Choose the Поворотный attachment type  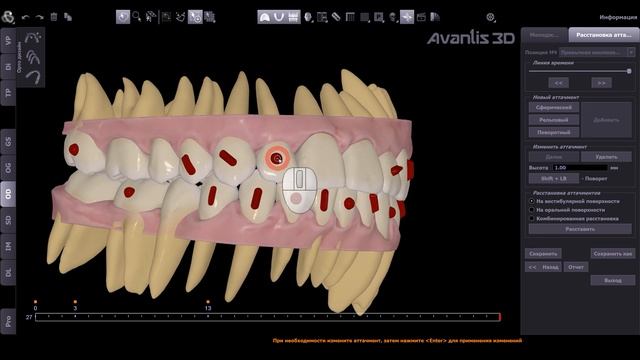coord(554,132)
